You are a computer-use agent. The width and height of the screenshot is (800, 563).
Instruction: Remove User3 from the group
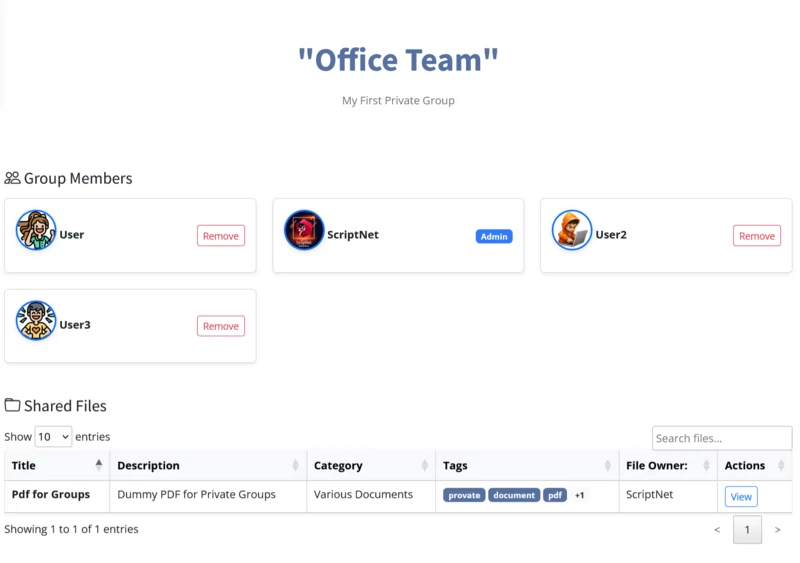[x=220, y=326]
